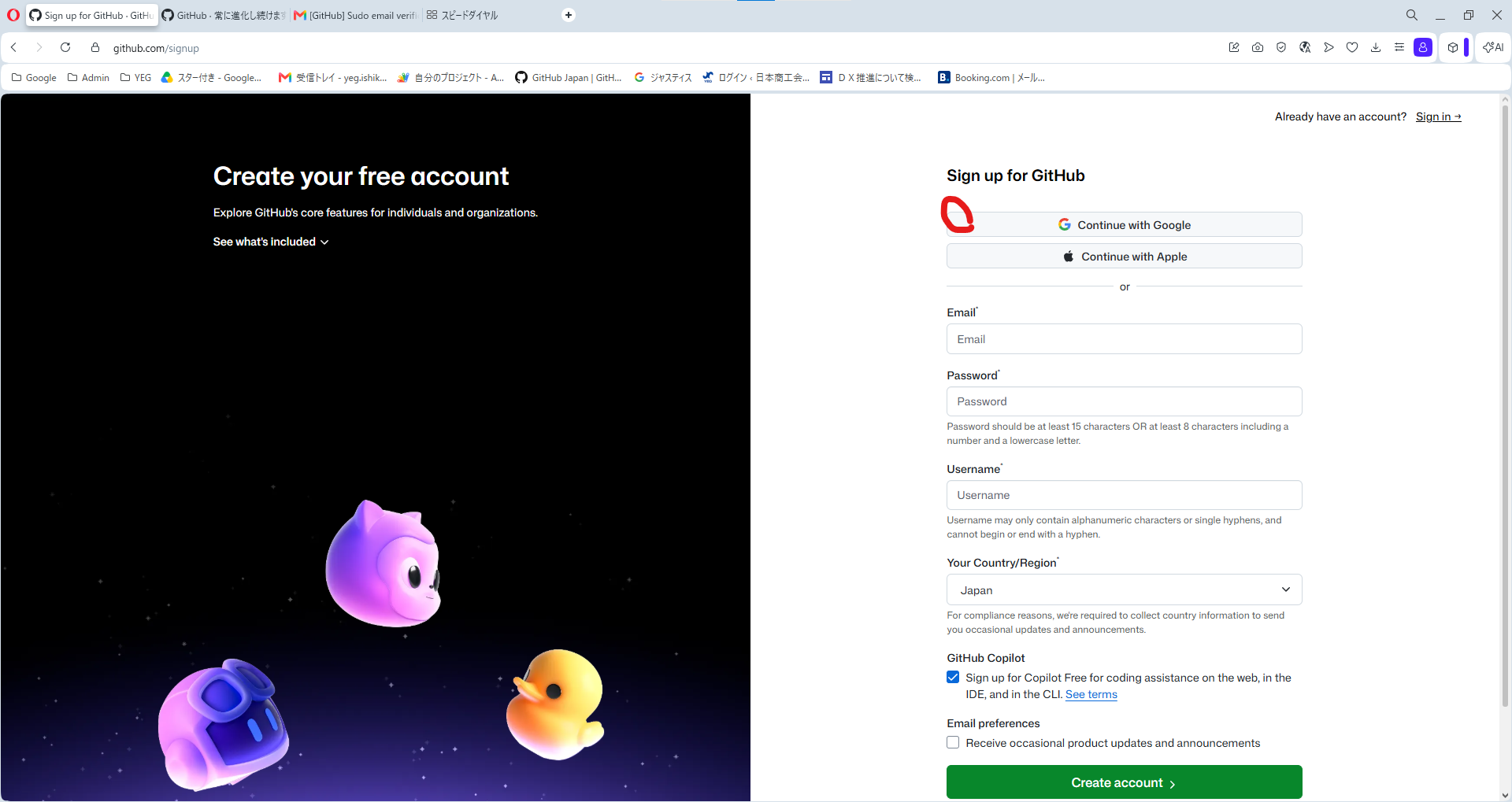The width and height of the screenshot is (1512, 802).
Task: Open the Easy setup sliders icon
Action: [1399, 47]
